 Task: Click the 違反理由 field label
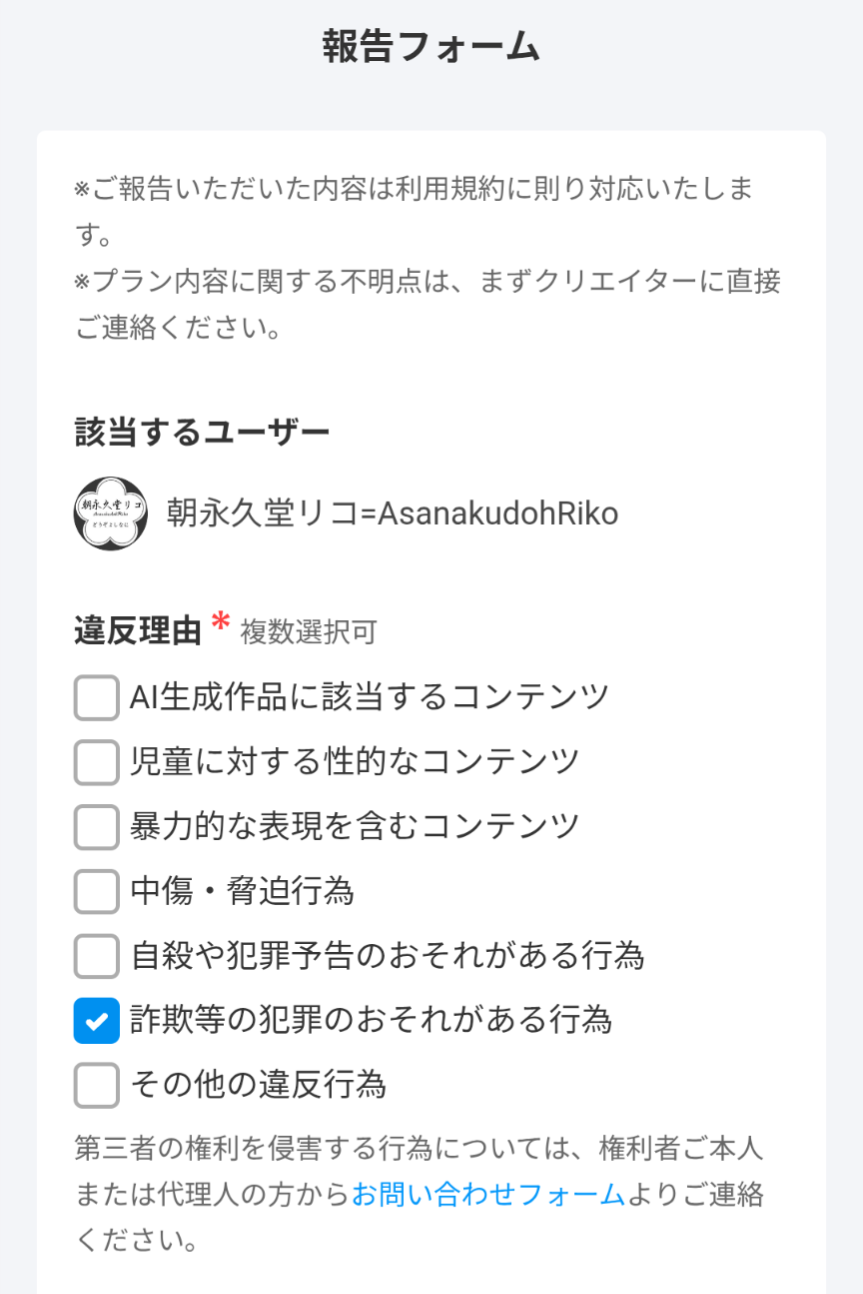(138, 630)
